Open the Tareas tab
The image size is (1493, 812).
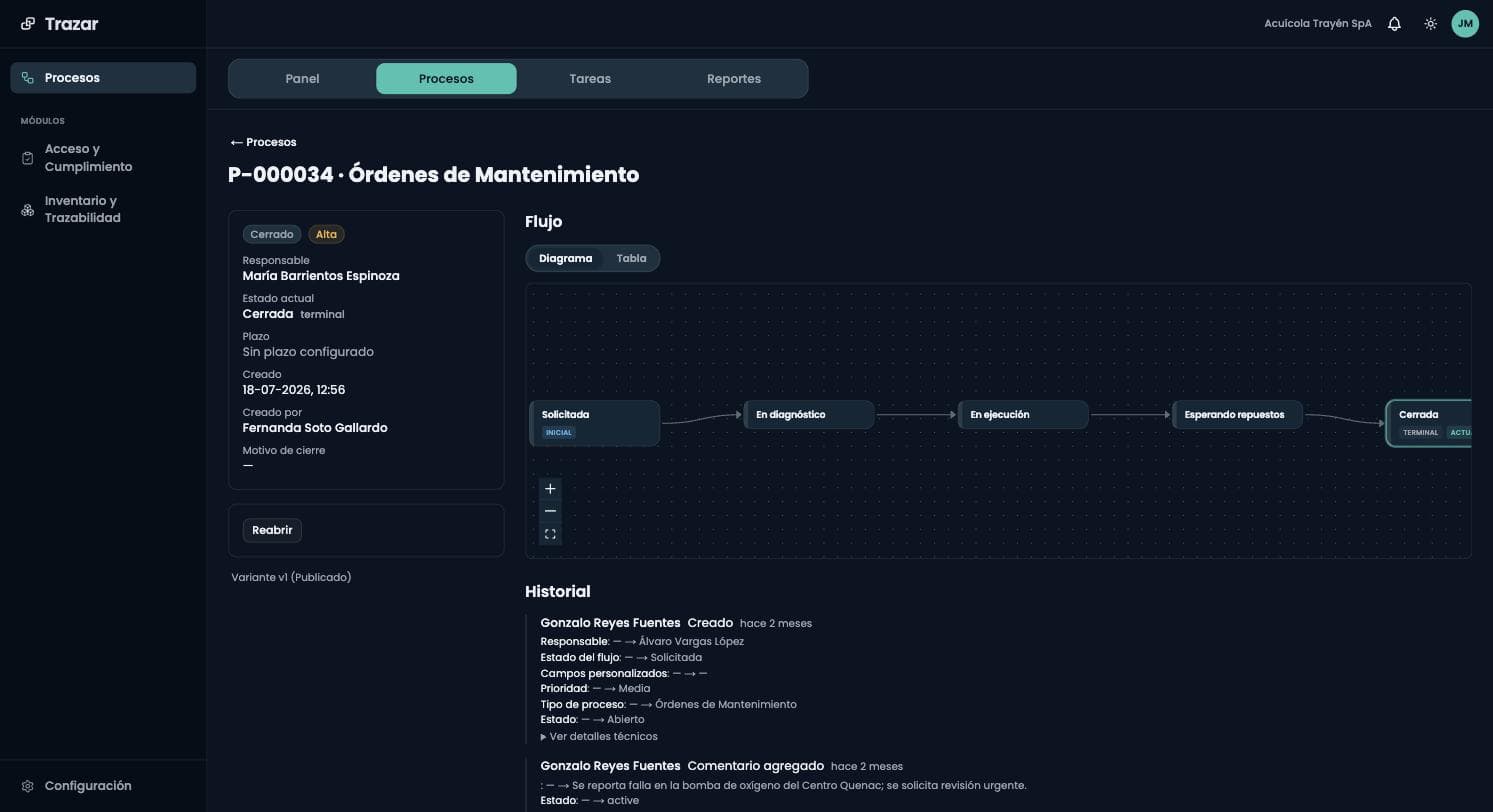click(590, 79)
